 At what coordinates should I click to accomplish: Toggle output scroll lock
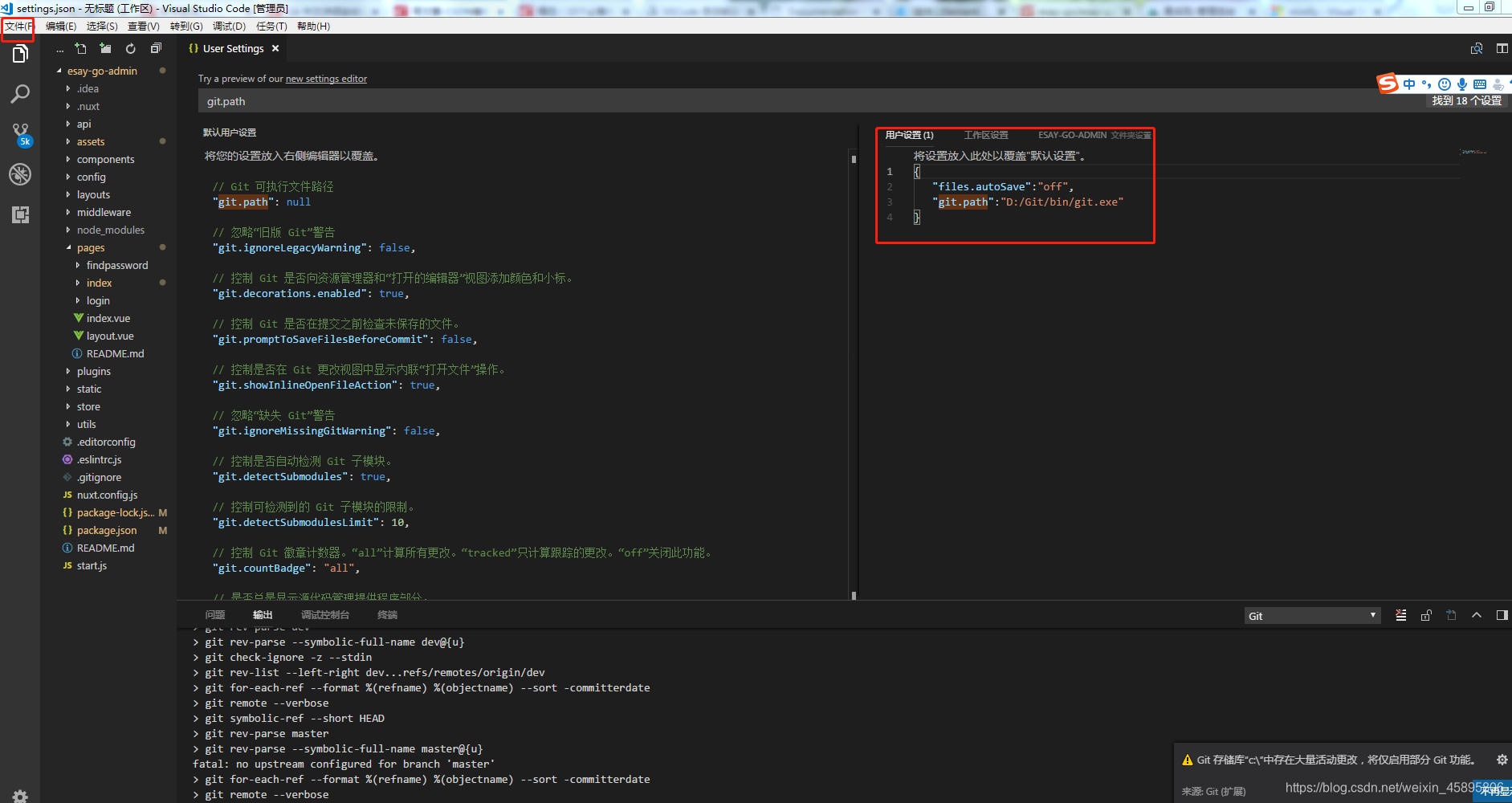pyautogui.click(x=1426, y=615)
